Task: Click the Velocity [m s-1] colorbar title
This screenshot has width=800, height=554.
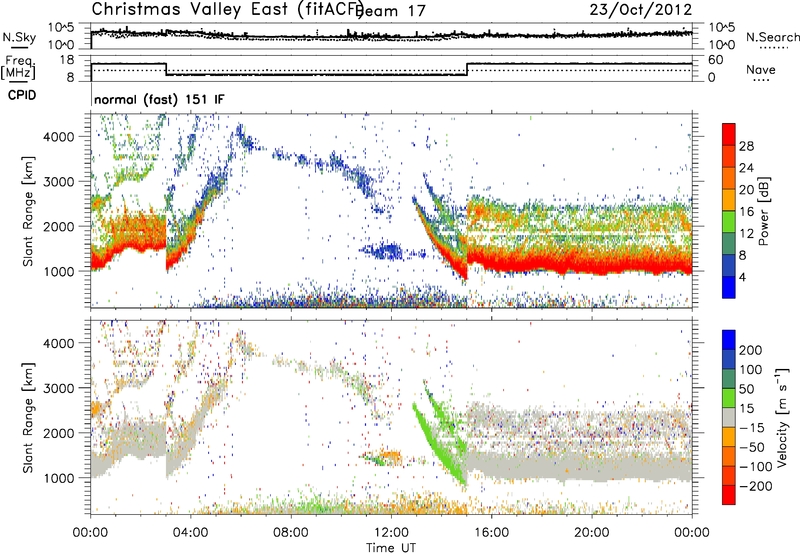Action: [x=782, y=417]
